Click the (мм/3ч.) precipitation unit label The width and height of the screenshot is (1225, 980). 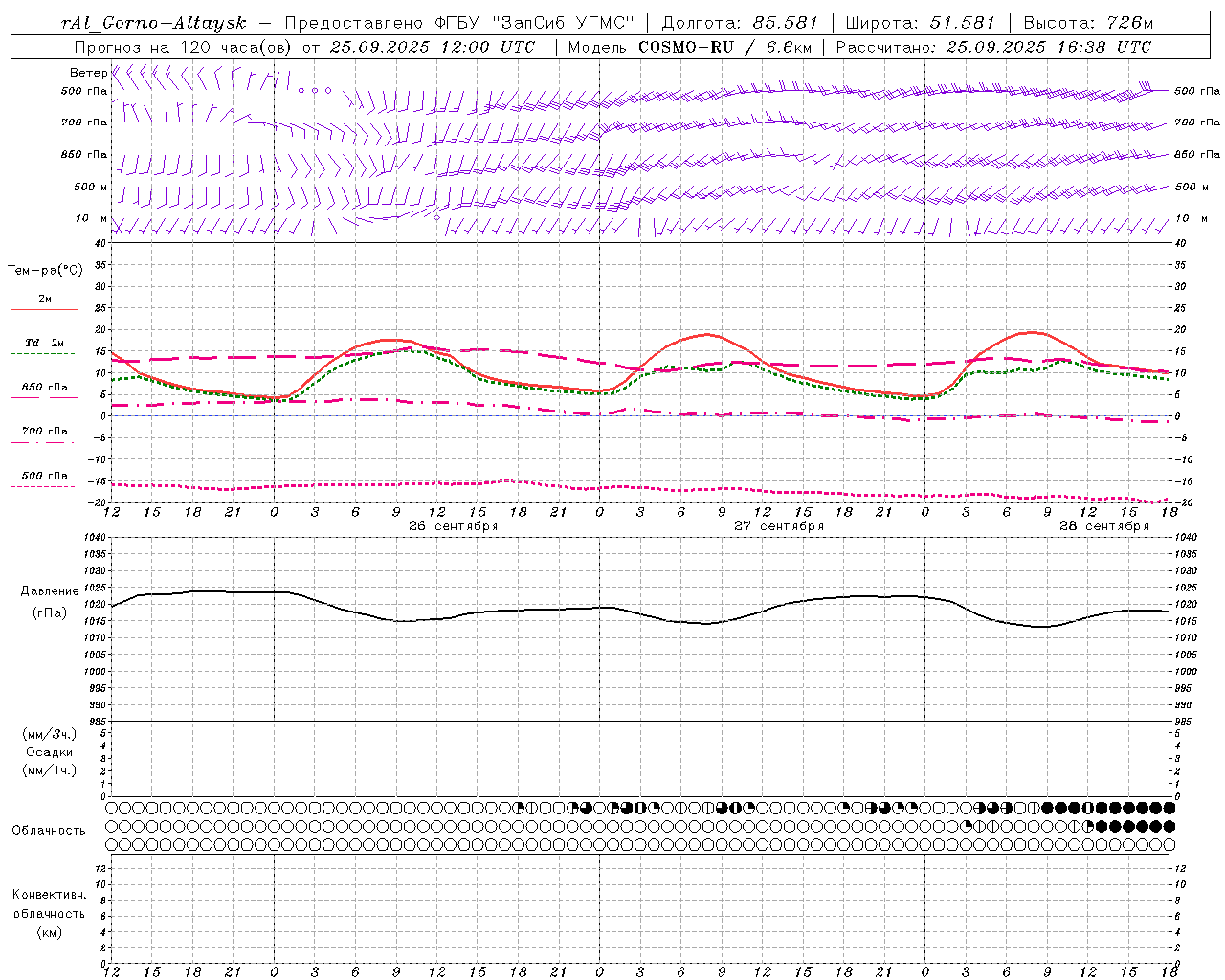click(50, 734)
